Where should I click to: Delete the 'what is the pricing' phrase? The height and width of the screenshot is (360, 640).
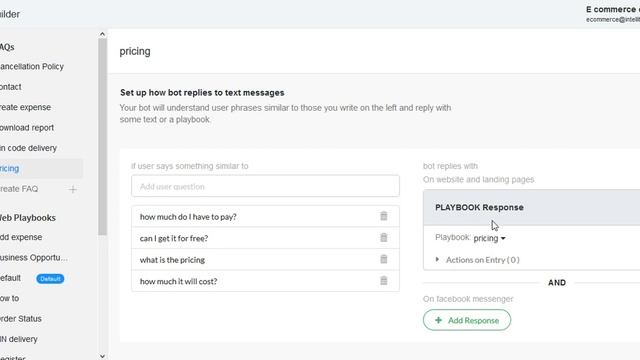(x=384, y=259)
